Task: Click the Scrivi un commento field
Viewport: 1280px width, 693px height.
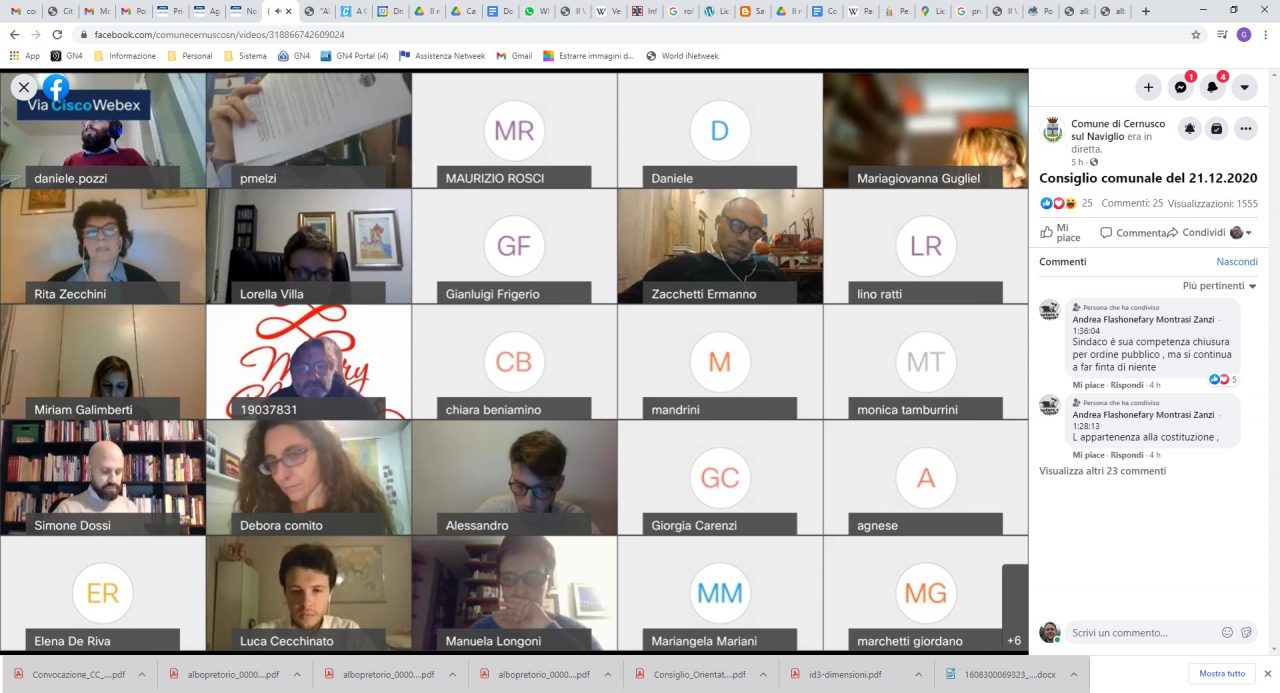Action: click(1140, 633)
